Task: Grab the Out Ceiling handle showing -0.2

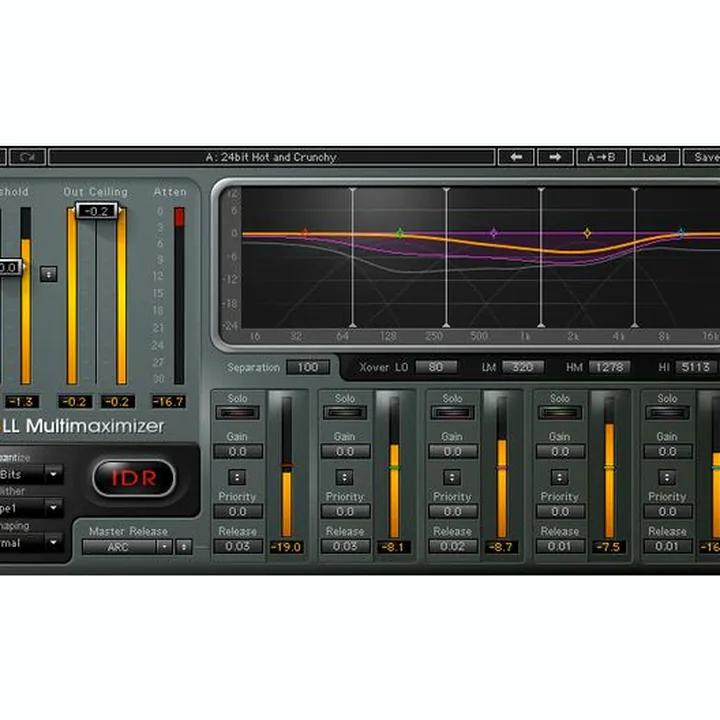Action: pyautogui.click(x=97, y=211)
